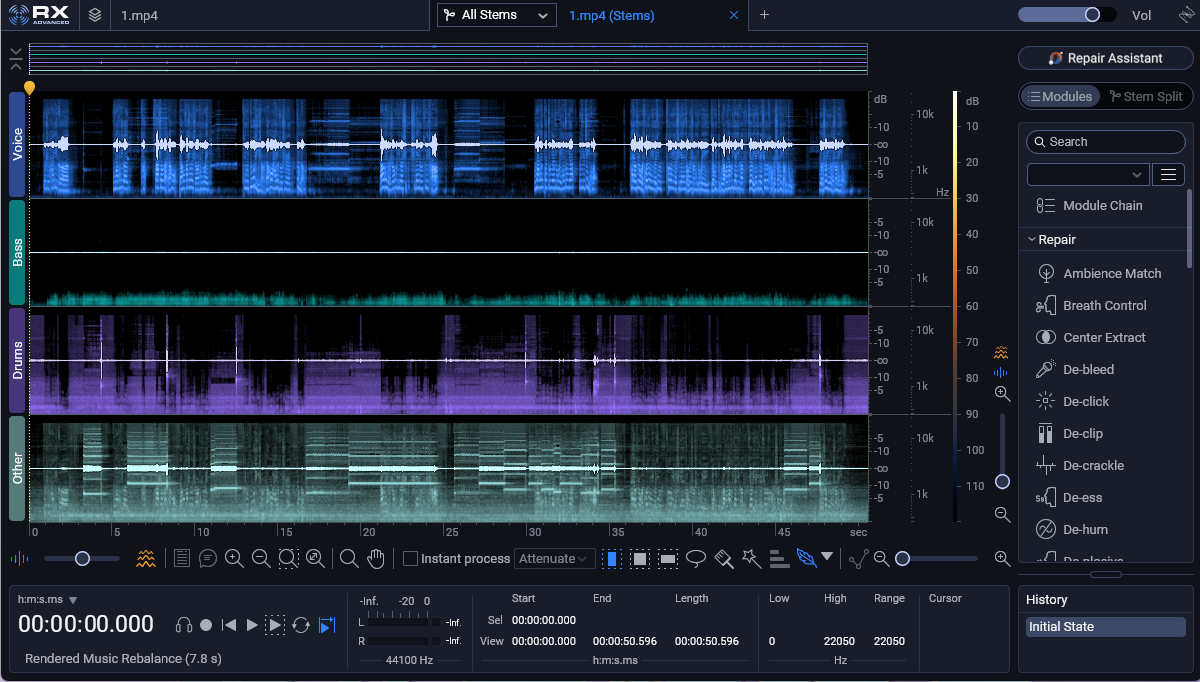Click the module Search field
This screenshot has height=682, width=1200.
1105,142
